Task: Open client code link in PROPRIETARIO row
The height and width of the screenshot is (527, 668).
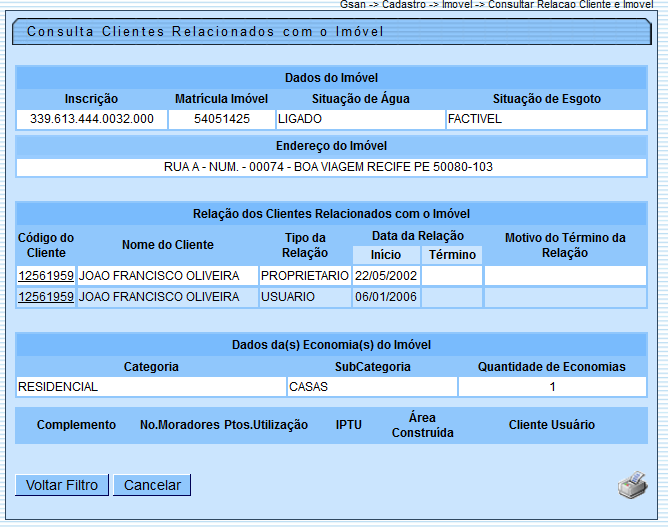Action: pyautogui.click(x=46, y=275)
